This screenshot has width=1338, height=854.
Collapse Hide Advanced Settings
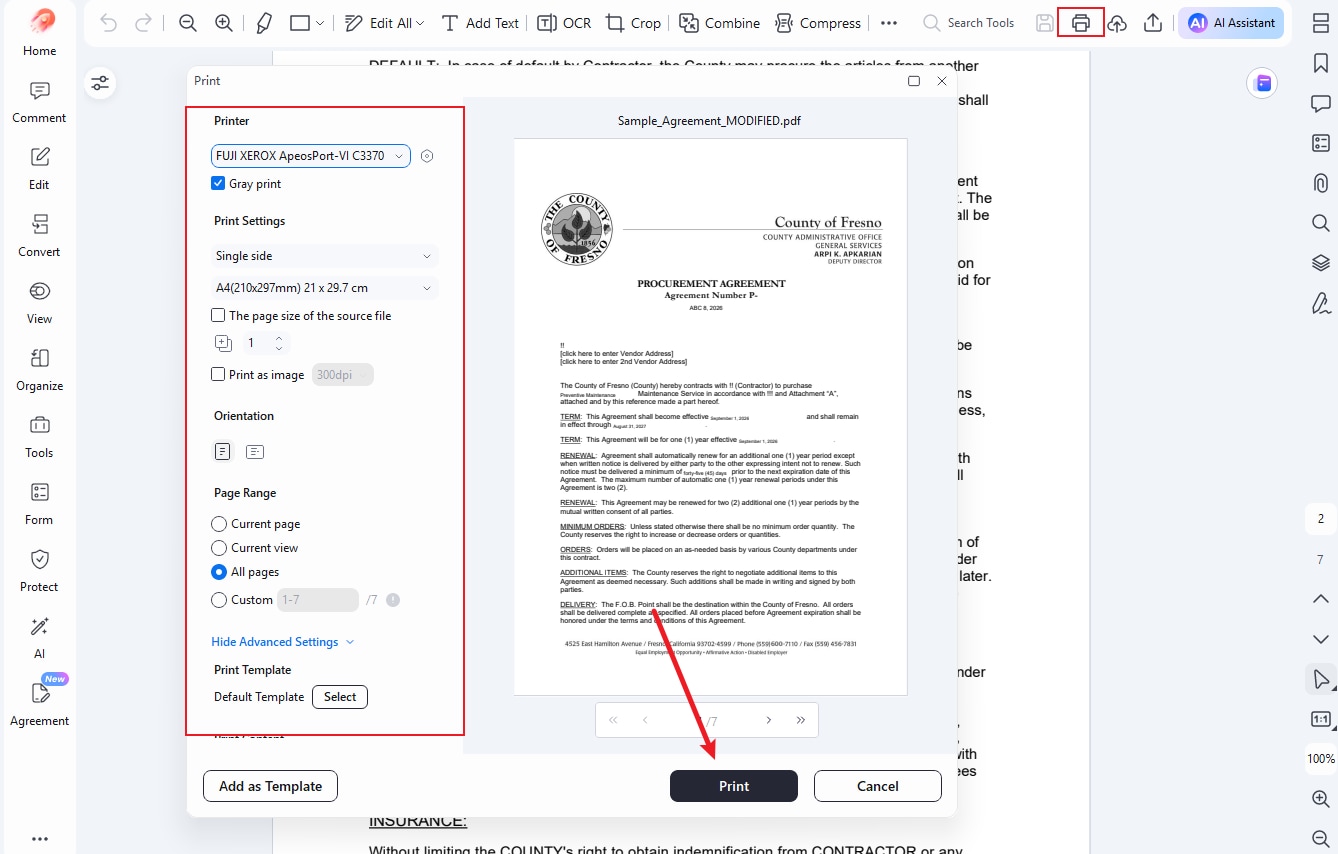283,642
